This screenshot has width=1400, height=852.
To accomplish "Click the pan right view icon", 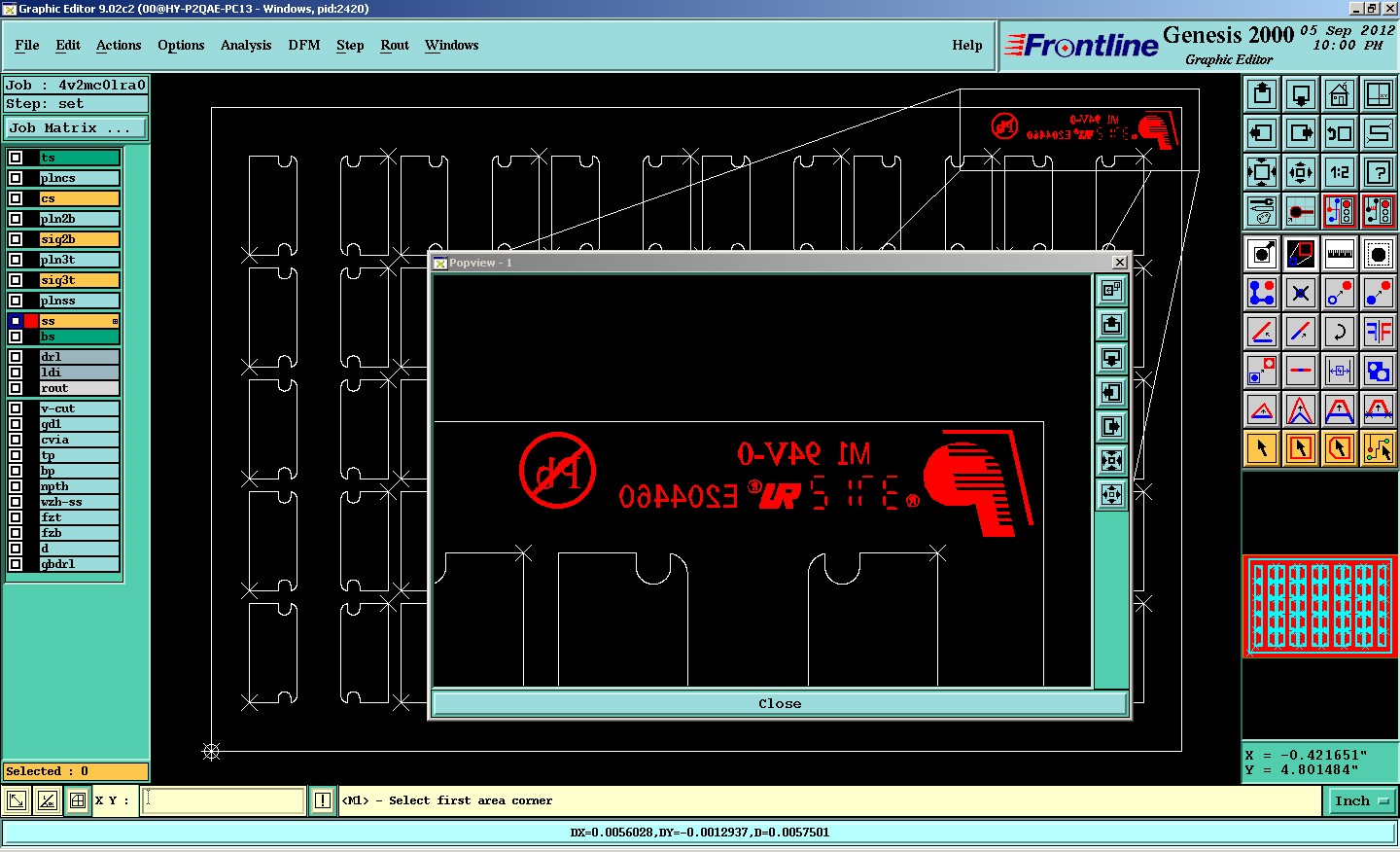I will (x=1301, y=133).
